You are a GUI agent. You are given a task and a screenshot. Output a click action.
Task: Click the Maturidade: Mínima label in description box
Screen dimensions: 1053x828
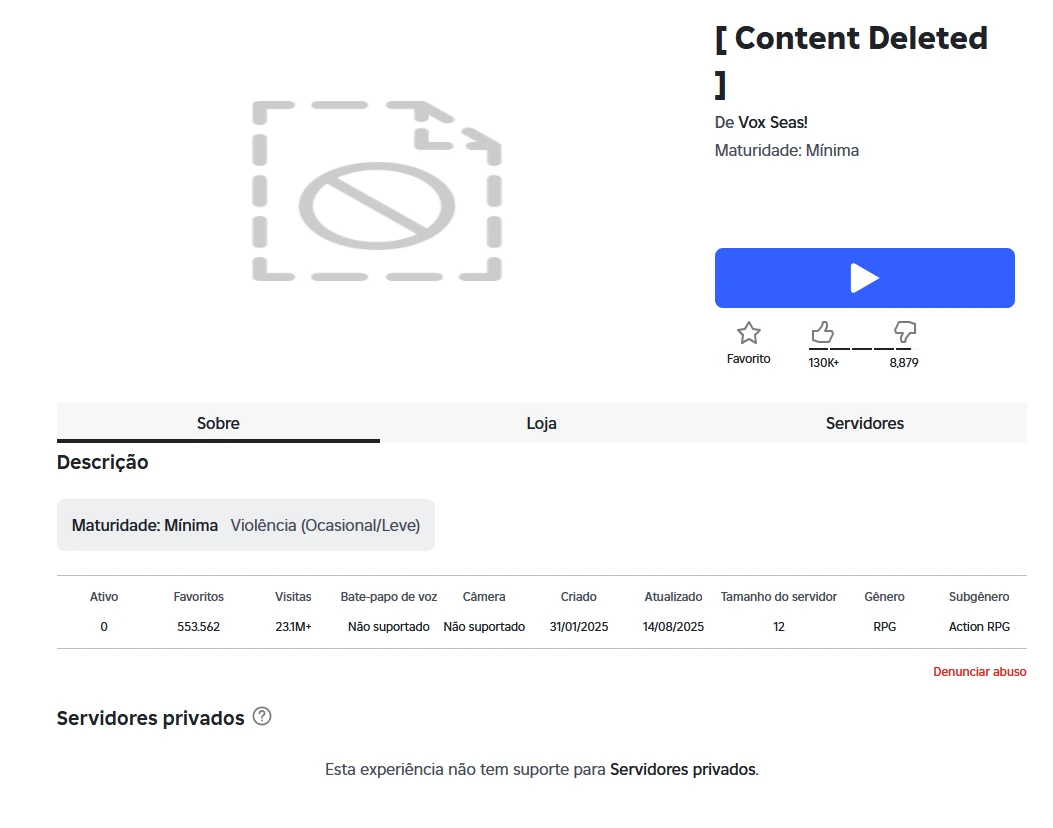pos(145,525)
